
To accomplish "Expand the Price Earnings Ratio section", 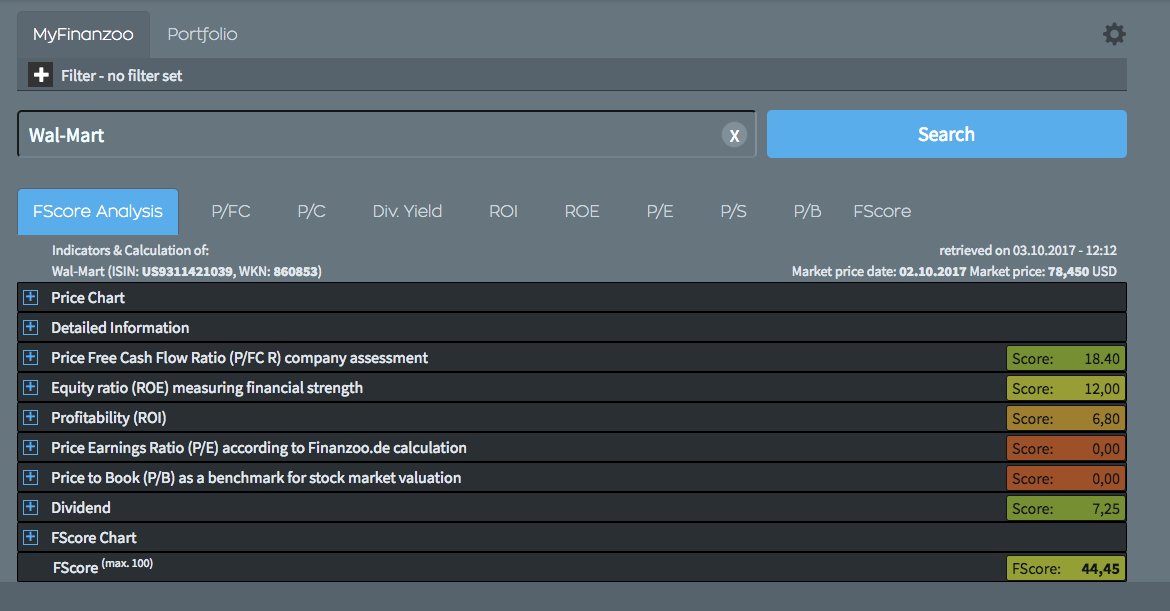I will [x=30, y=447].
